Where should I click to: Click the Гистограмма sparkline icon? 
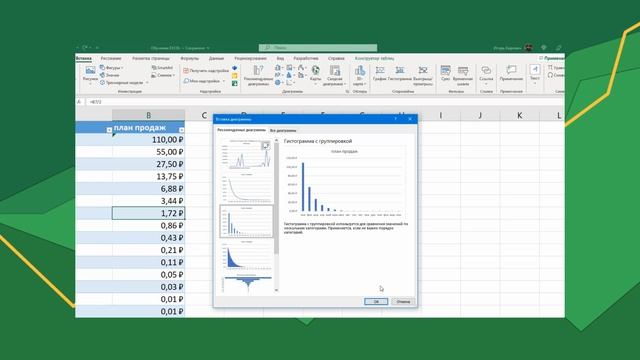pyautogui.click(x=400, y=71)
